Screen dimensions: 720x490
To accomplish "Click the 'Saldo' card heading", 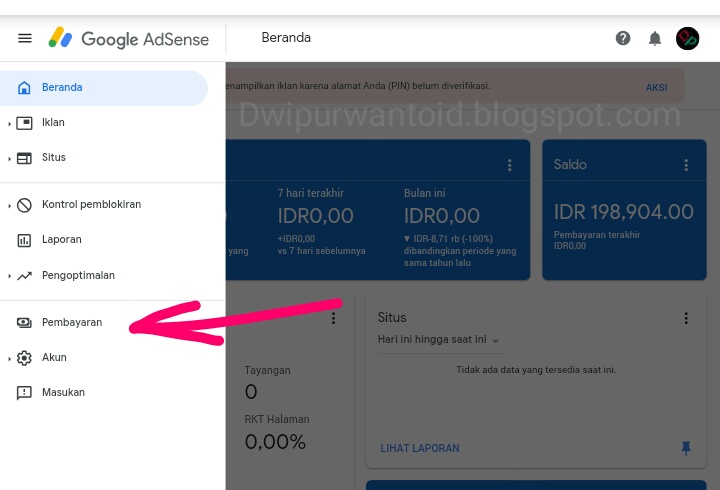I will coord(570,164).
